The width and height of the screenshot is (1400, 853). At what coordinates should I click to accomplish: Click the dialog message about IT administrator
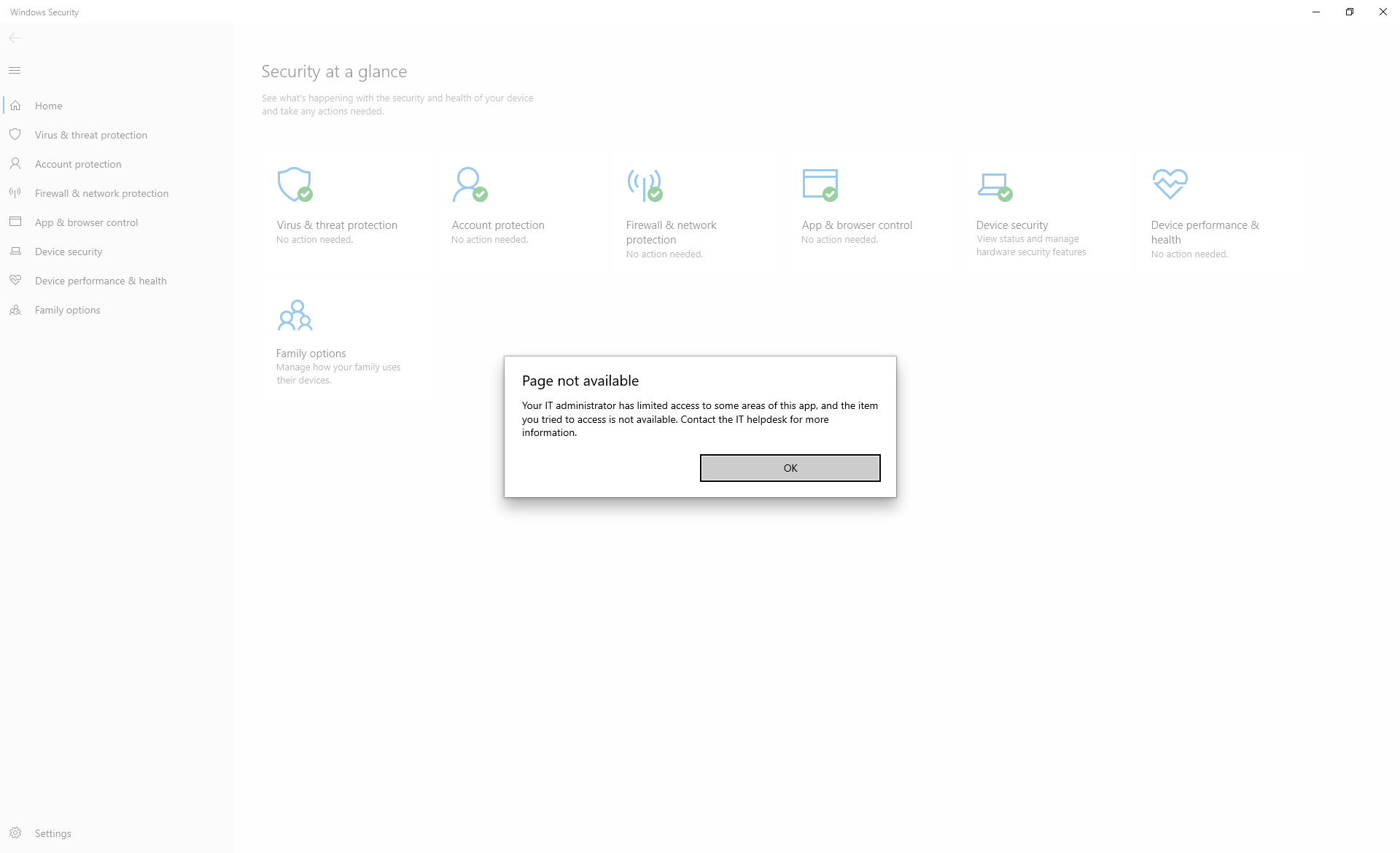[700, 419]
